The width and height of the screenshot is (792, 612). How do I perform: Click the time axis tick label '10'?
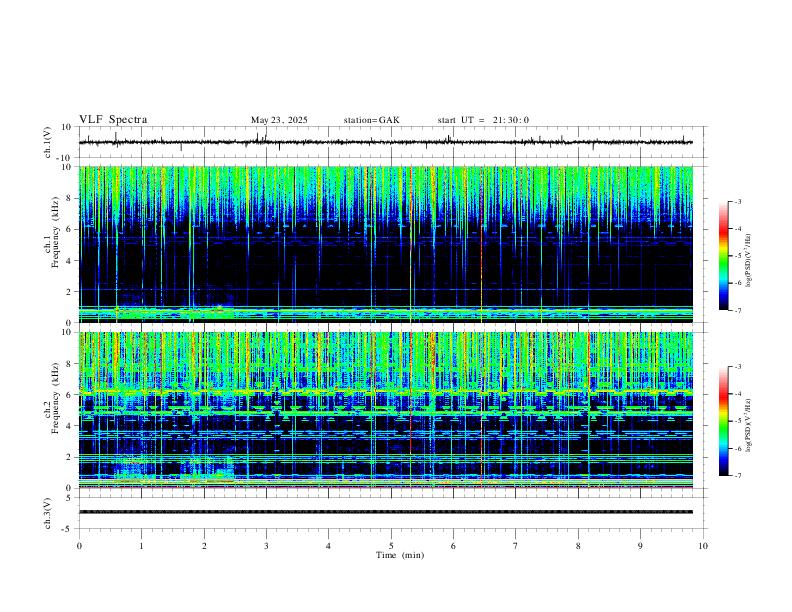703,546
